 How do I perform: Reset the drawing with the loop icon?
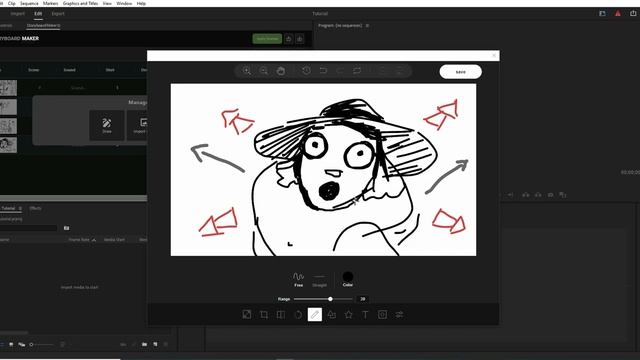click(357, 71)
